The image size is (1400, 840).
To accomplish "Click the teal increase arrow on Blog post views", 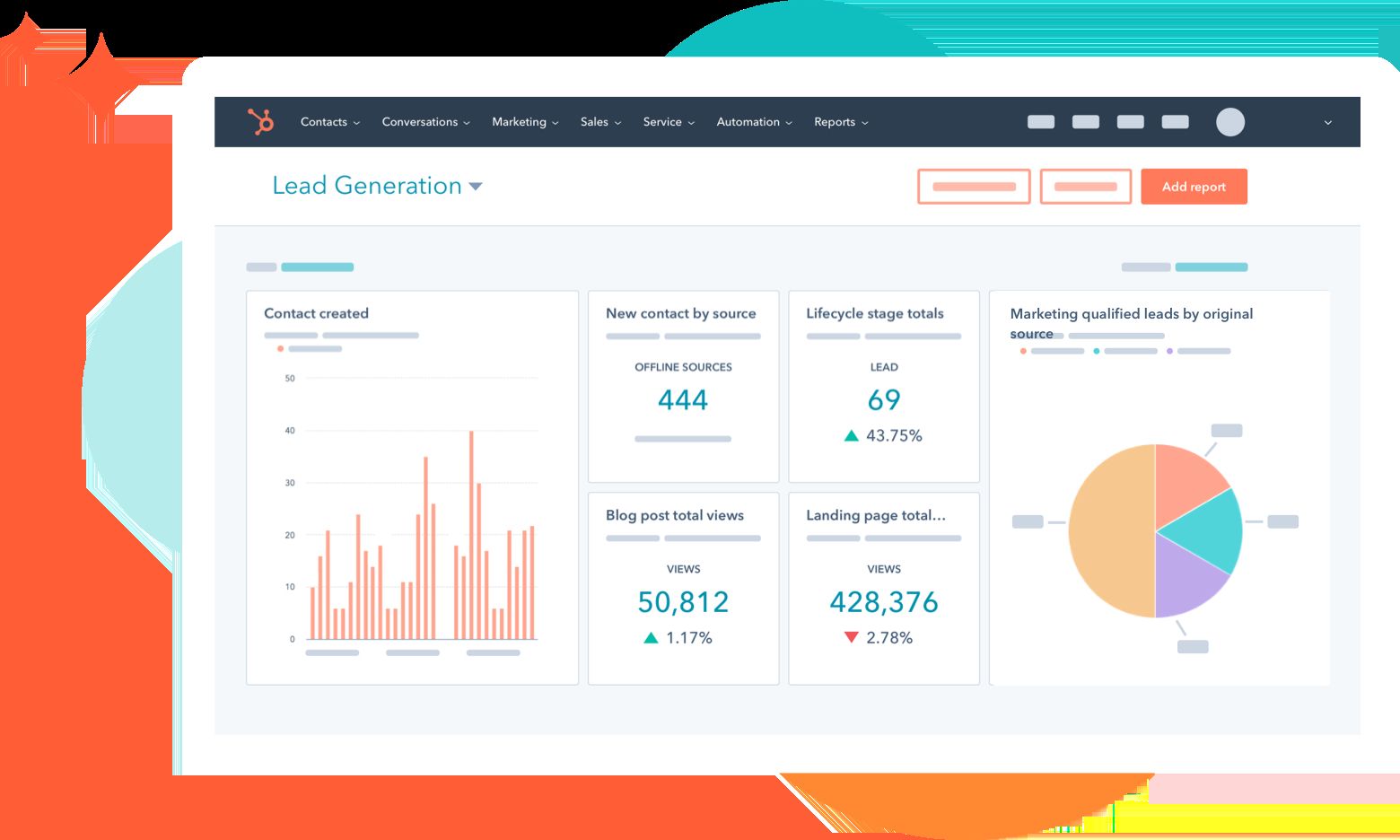I will tap(651, 637).
